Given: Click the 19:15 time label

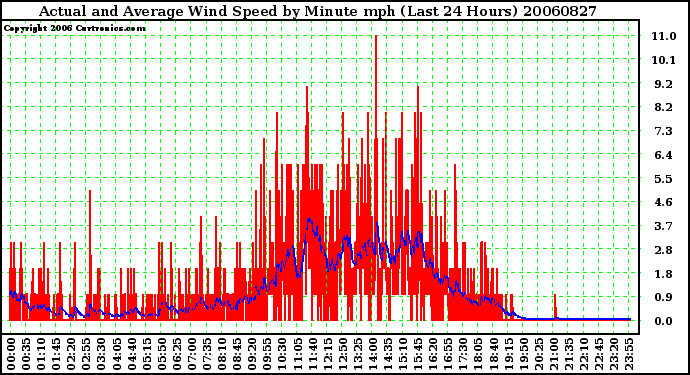Looking at the screenshot, I should (x=509, y=354).
